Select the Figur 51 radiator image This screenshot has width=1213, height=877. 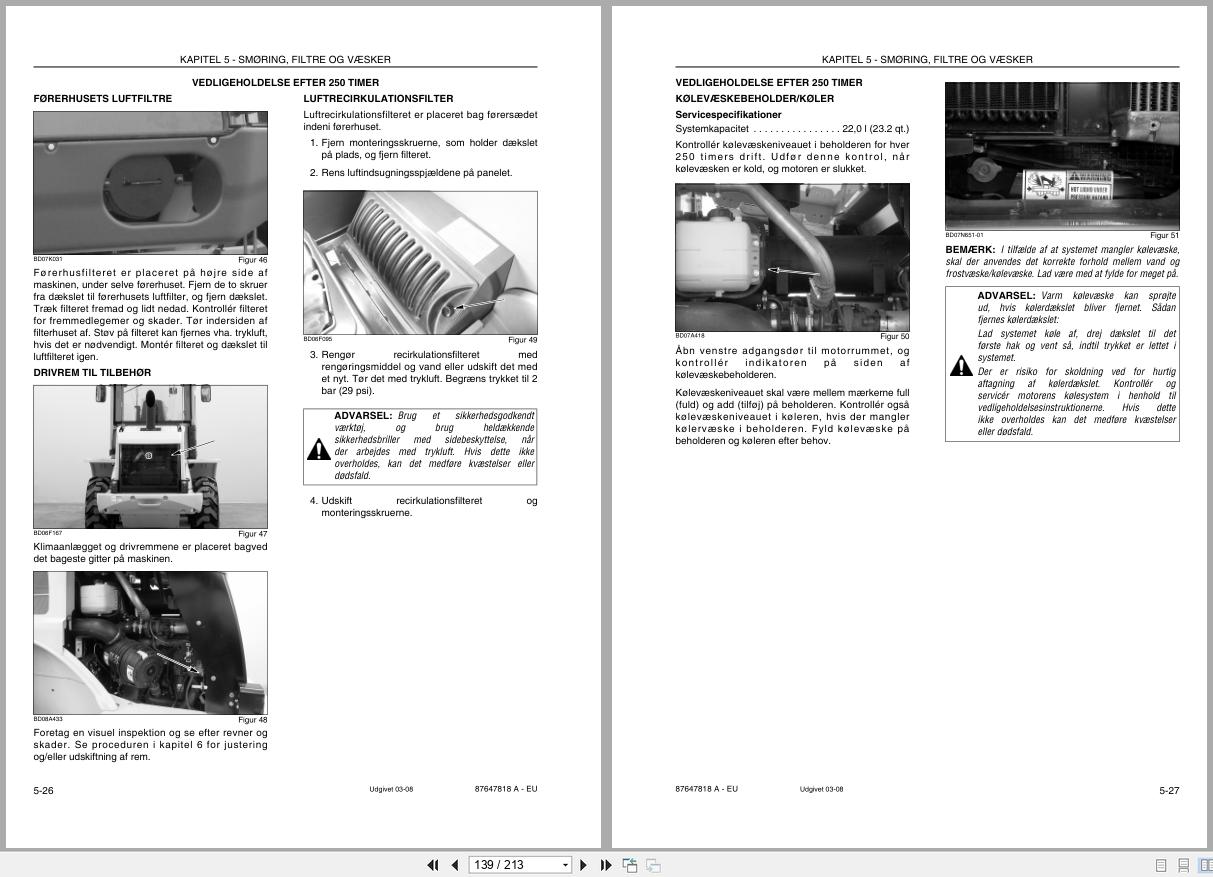click(1062, 156)
